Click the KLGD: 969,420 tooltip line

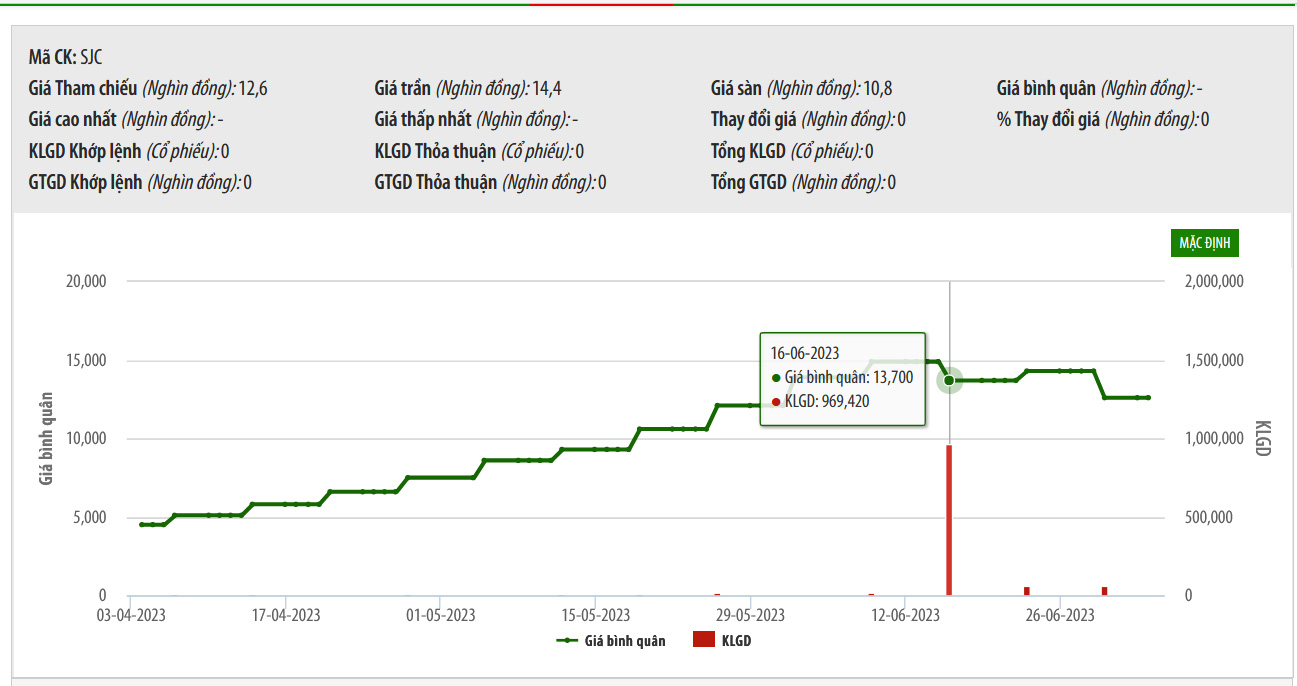click(x=826, y=401)
